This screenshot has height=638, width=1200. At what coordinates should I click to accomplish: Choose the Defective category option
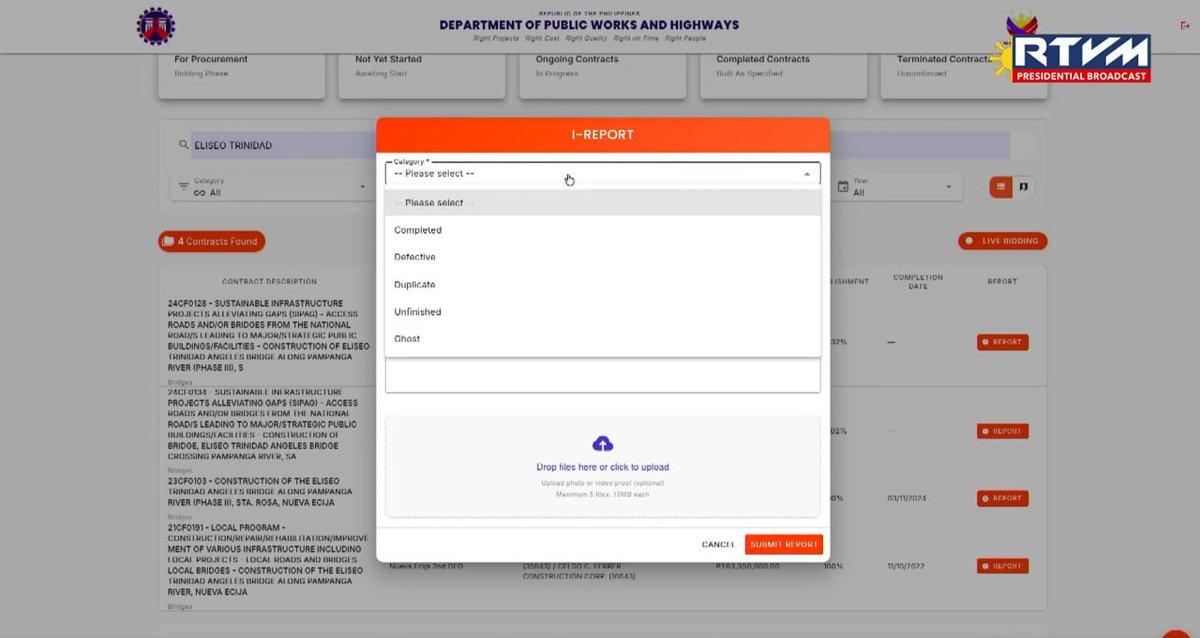(603, 257)
